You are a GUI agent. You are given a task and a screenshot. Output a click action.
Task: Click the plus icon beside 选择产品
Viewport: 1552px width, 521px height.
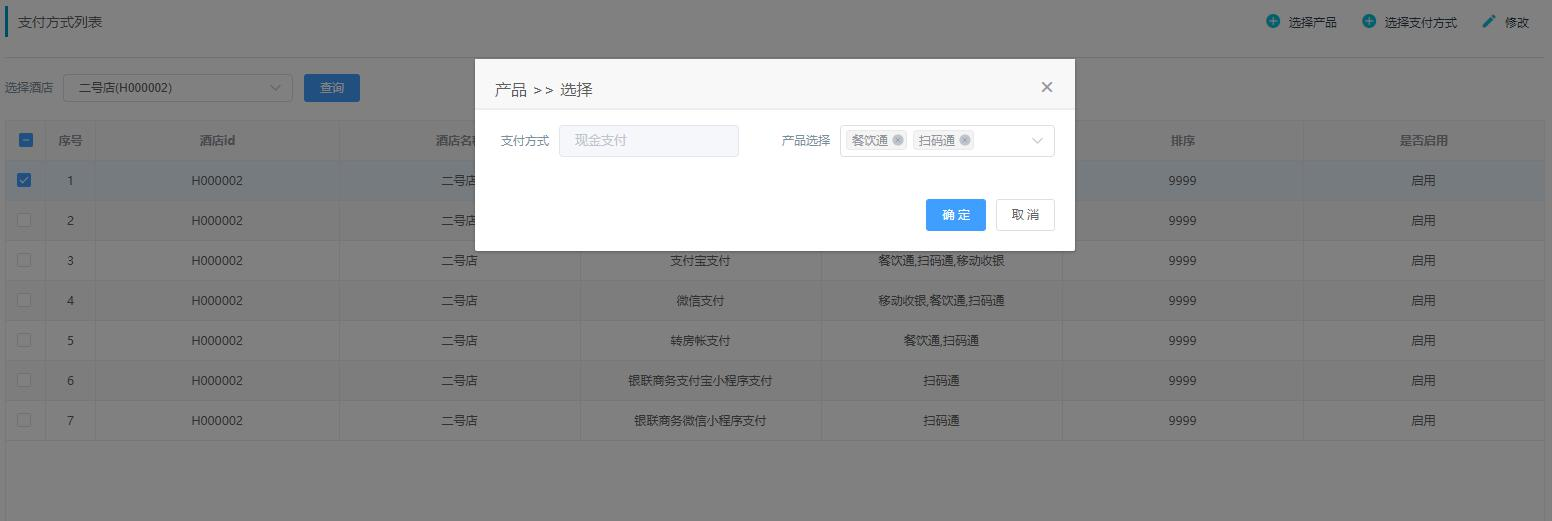coord(1273,21)
